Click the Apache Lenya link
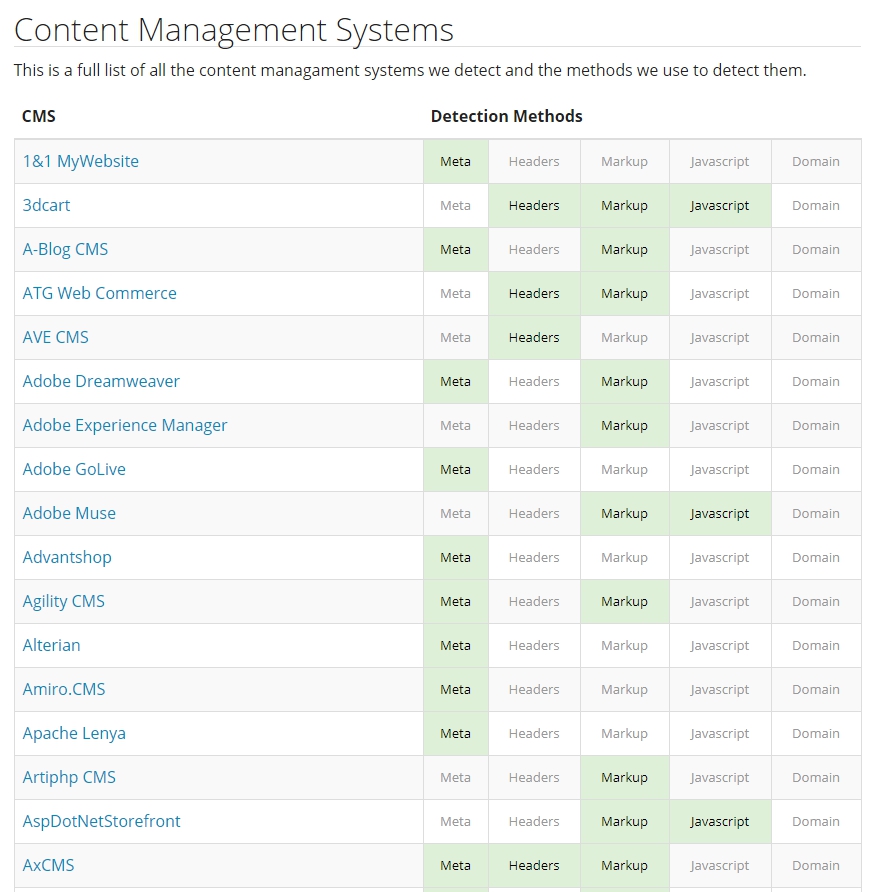This screenshot has height=892, width=877. (x=74, y=733)
